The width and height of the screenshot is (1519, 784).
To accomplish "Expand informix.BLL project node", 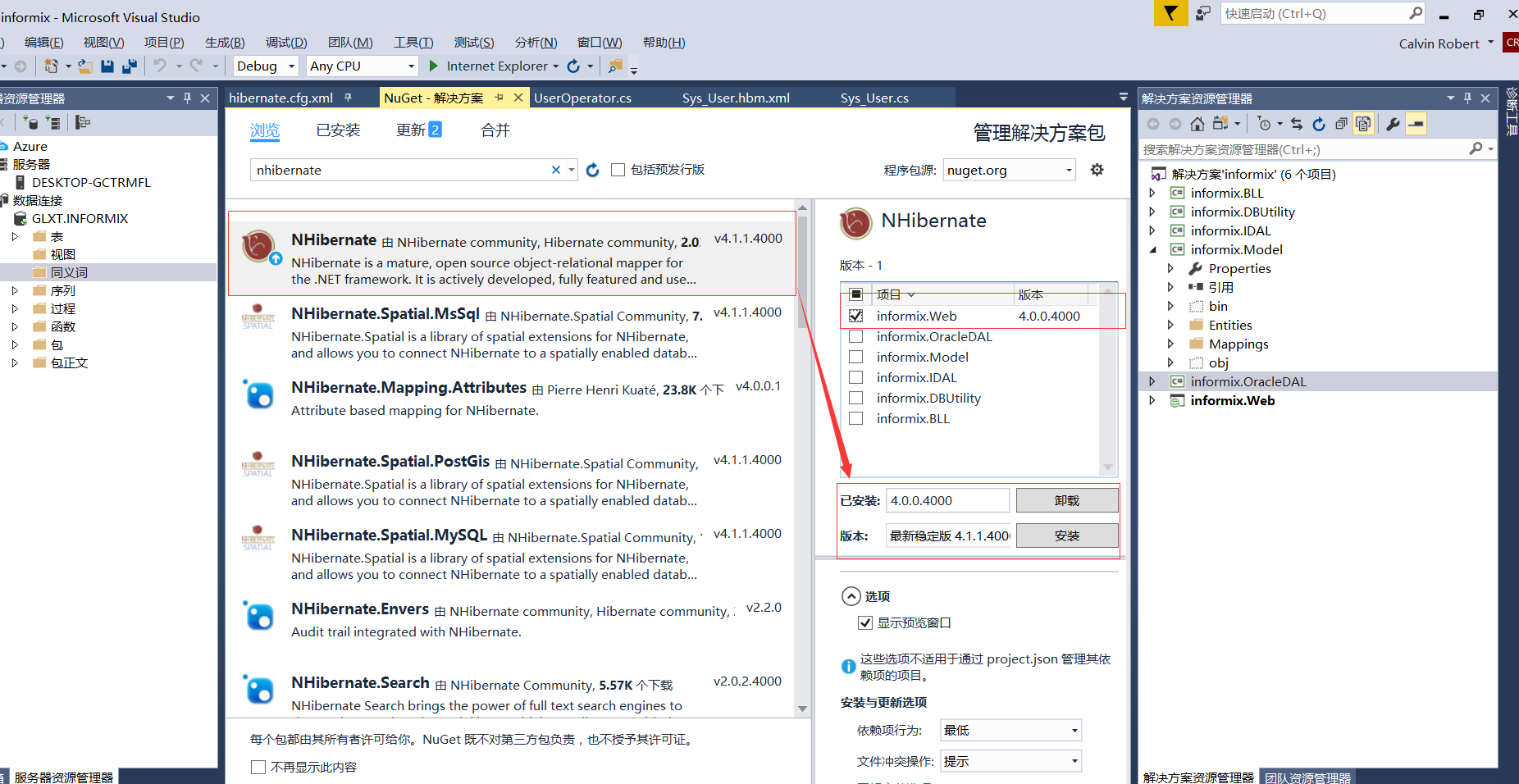I will click(x=1152, y=193).
